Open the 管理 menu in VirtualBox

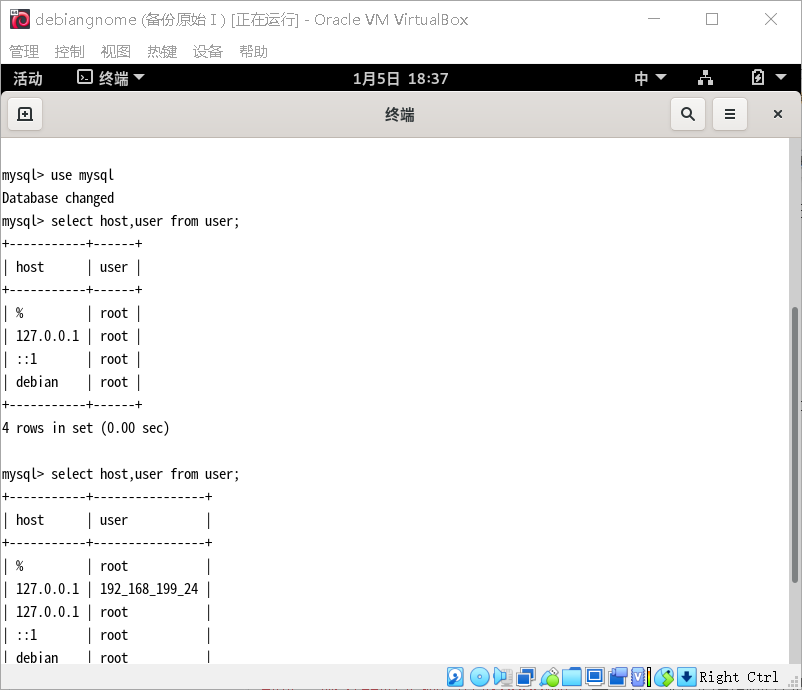point(24,52)
